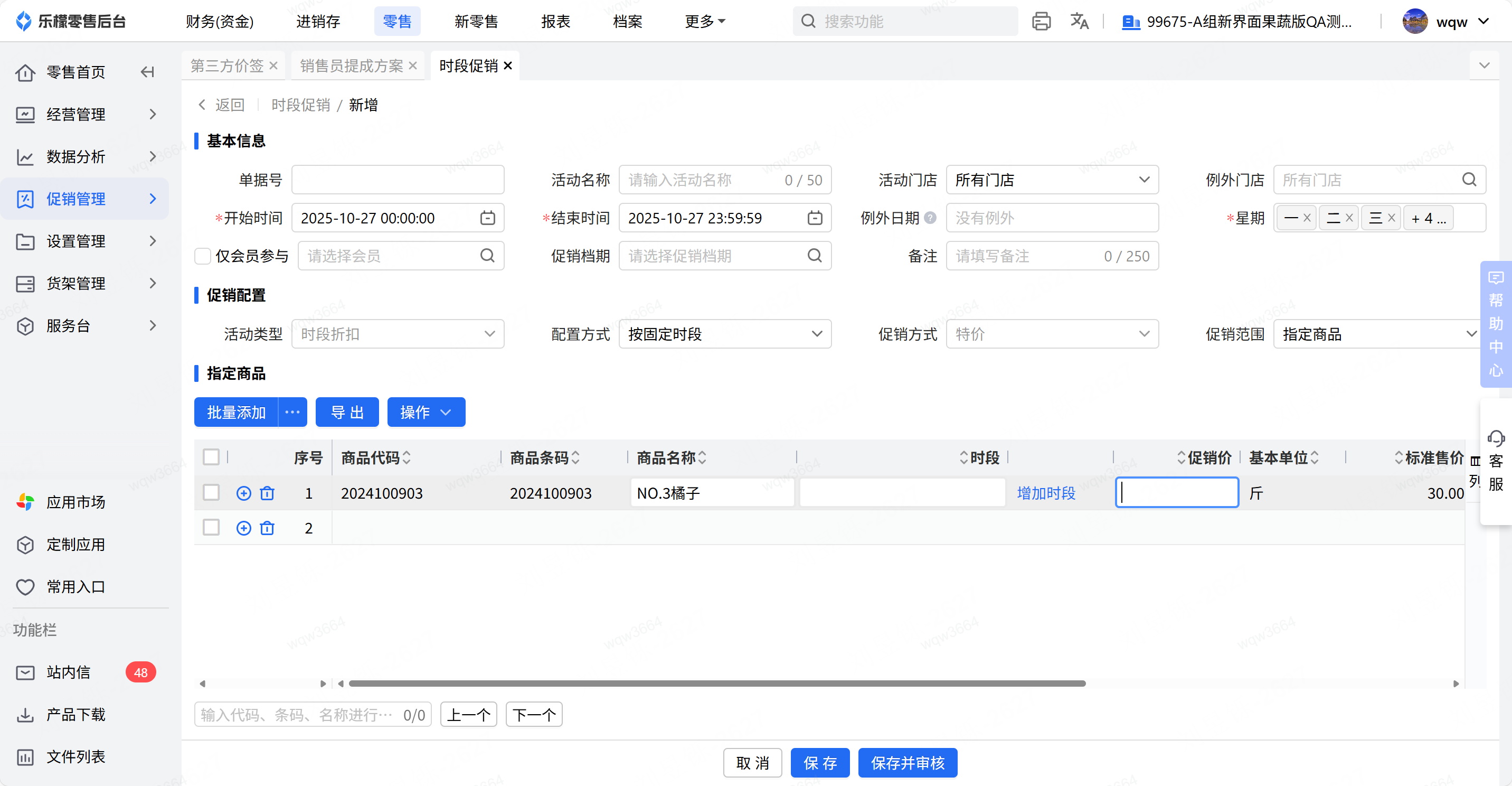Enable the 仅会员参与 checkbox

[203, 256]
